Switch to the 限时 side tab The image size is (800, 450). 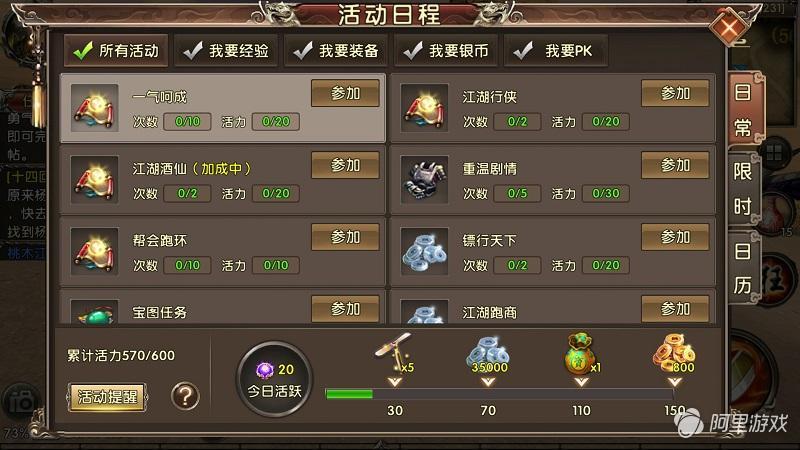743,189
